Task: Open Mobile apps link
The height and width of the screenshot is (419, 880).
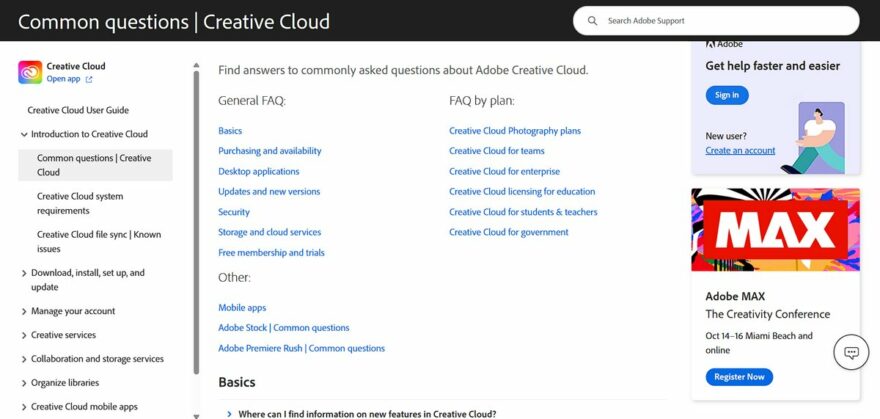Action: 242,308
